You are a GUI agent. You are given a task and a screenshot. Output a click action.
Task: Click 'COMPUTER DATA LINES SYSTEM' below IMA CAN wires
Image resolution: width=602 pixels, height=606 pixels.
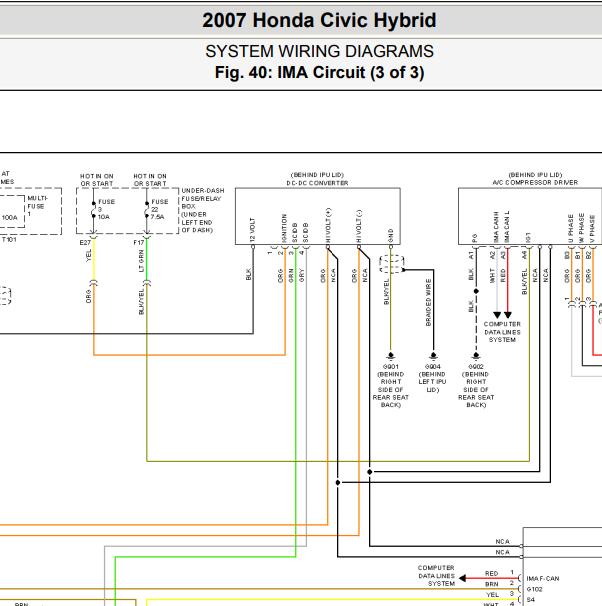click(502, 332)
